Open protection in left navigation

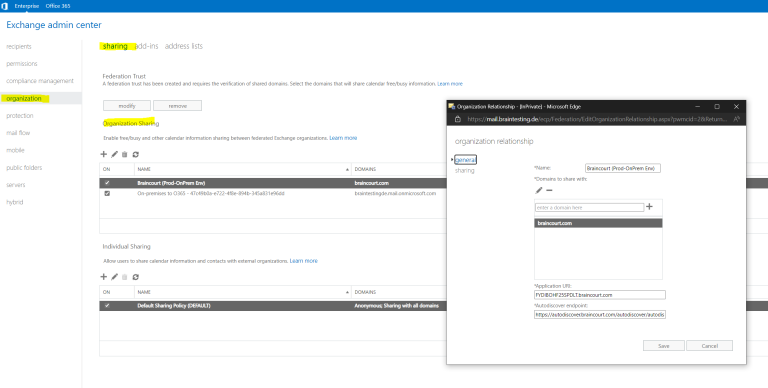(x=20, y=116)
